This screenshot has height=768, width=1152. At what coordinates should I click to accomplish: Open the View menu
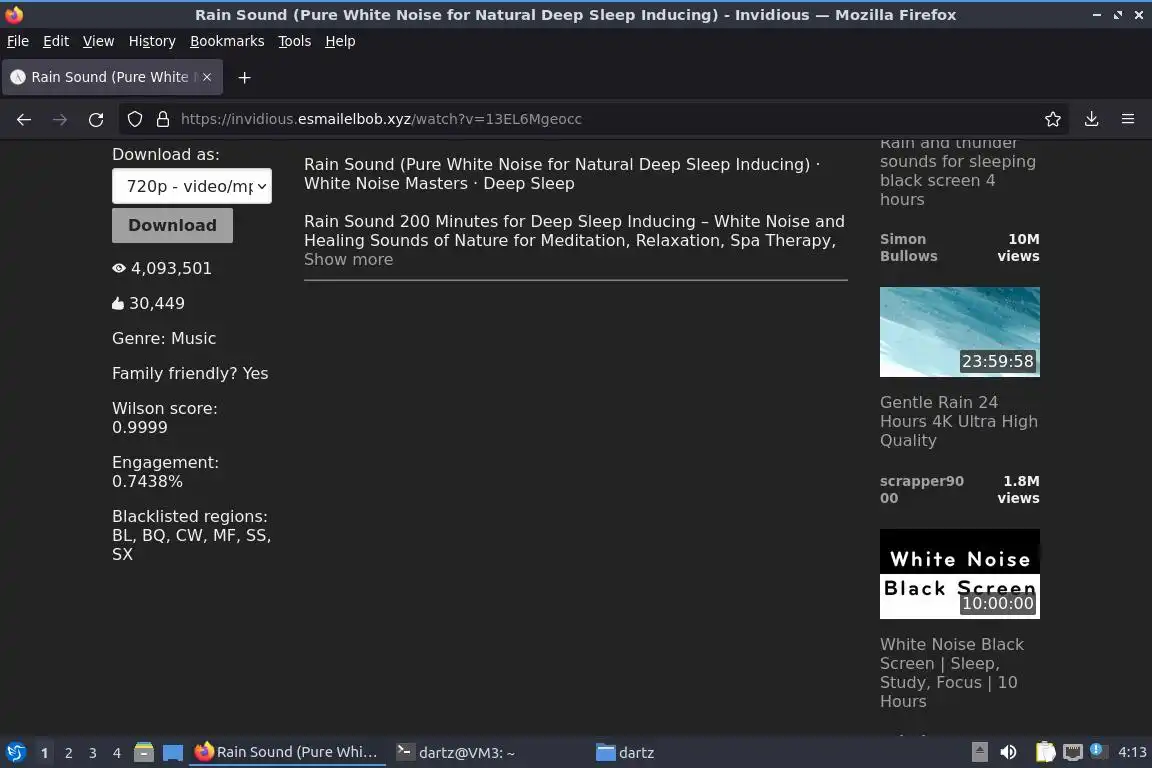[x=98, y=41]
